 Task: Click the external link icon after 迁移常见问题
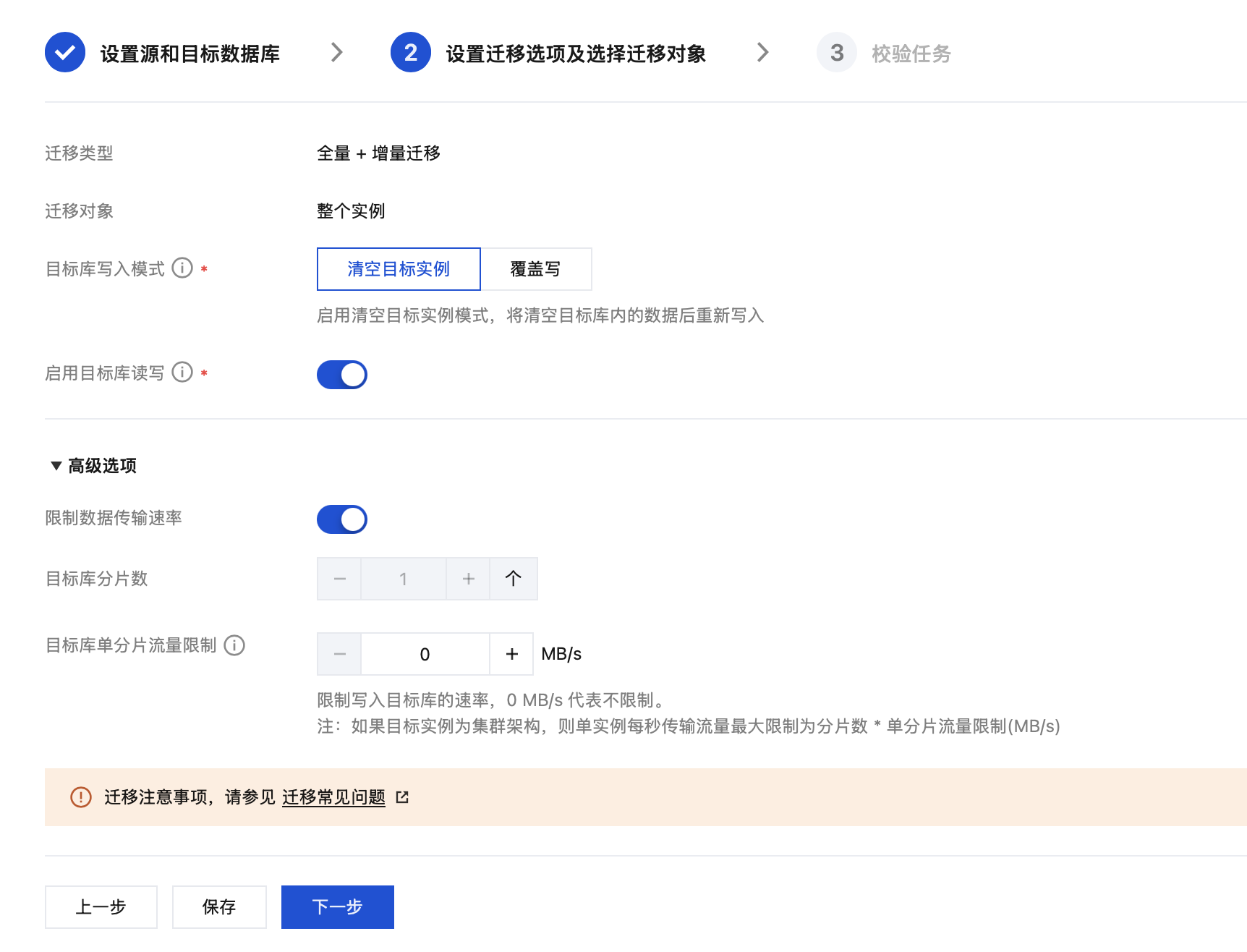[402, 797]
